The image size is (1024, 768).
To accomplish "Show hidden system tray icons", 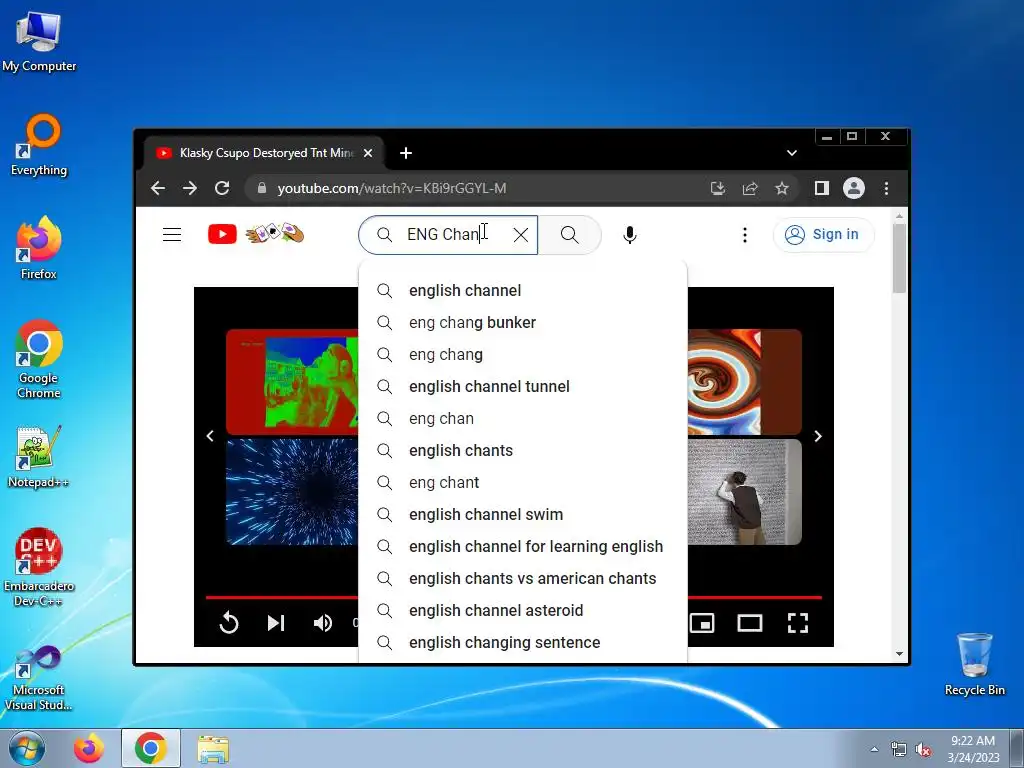I will point(874,749).
